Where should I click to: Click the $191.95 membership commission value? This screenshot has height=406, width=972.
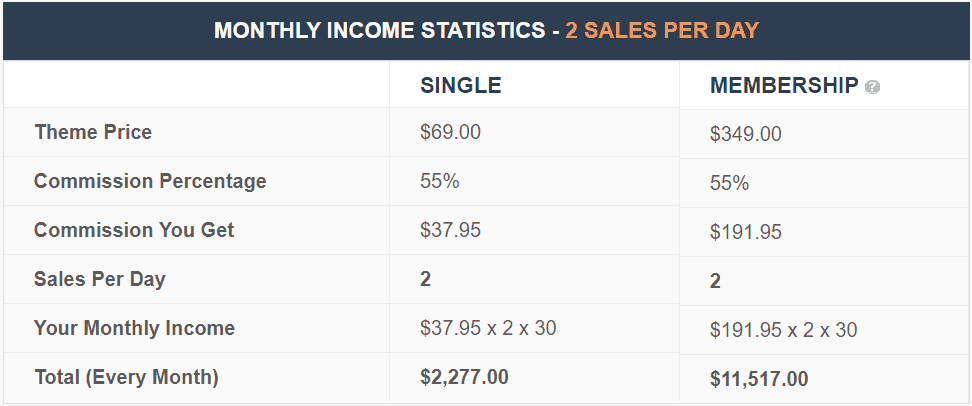745,232
